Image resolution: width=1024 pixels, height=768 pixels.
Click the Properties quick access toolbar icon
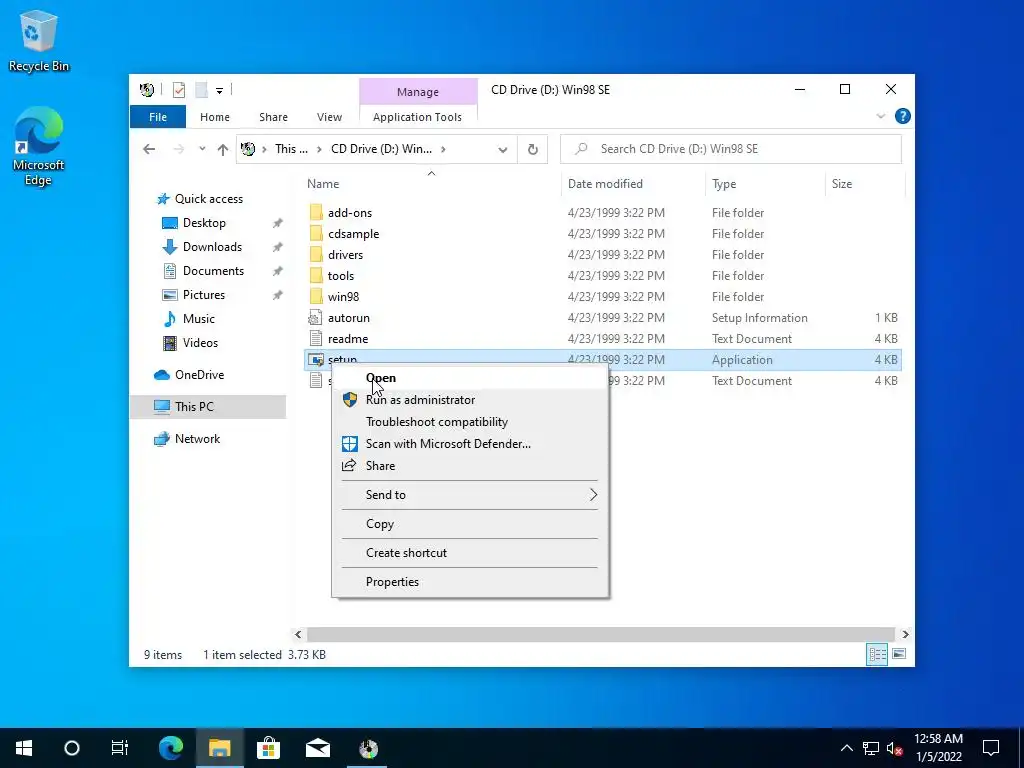tap(179, 90)
